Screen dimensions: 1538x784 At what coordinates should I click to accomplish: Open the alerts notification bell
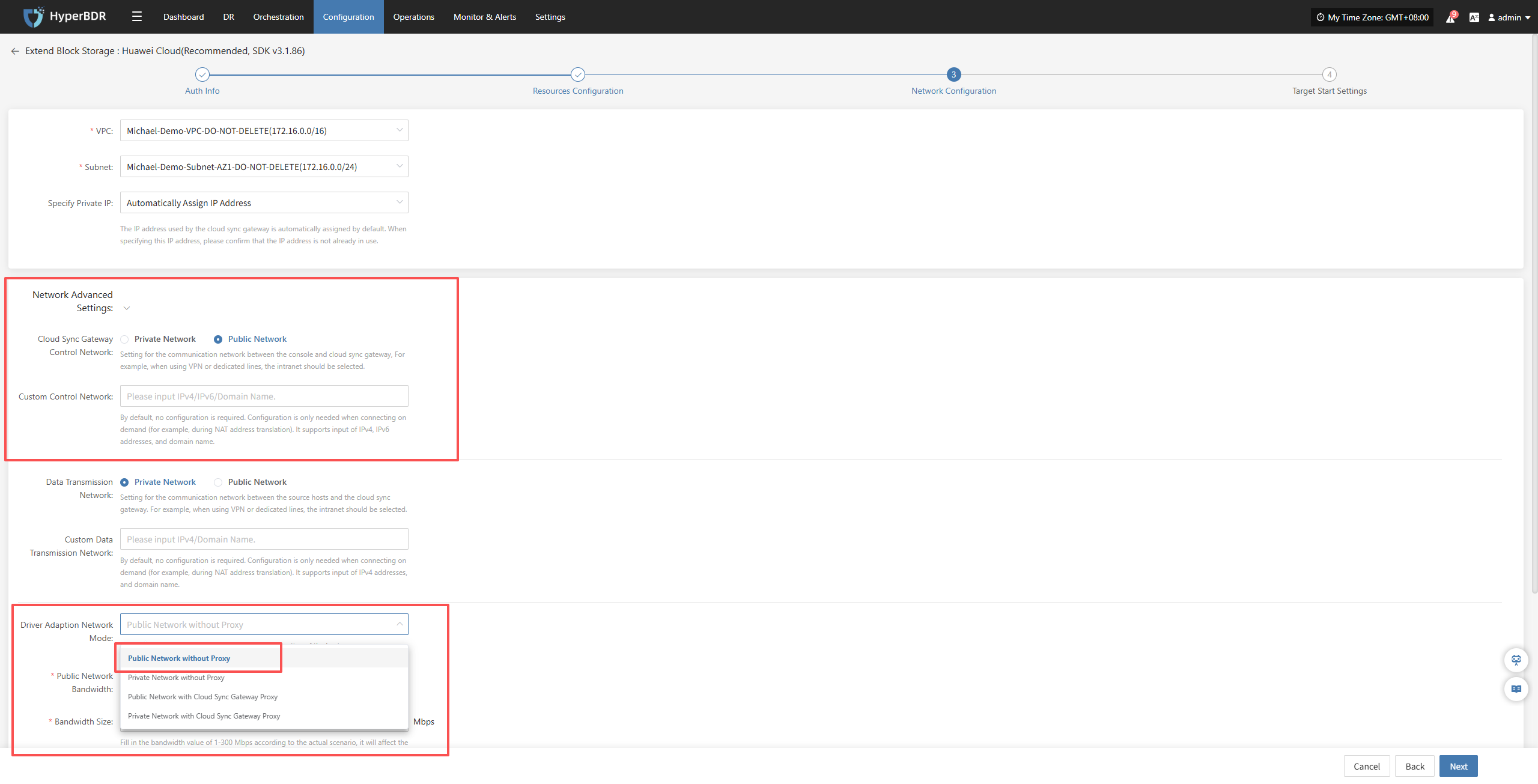click(x=1450, y=17)
